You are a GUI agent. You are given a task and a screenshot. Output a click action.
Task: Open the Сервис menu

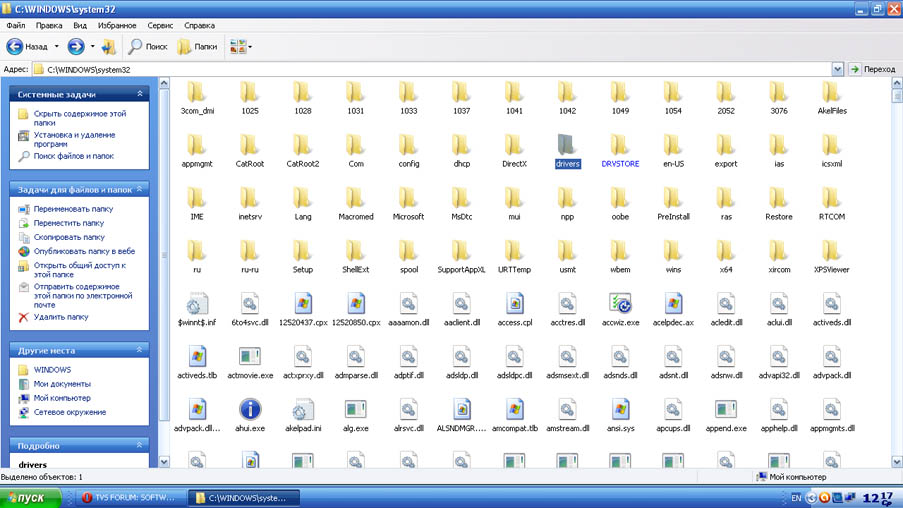point(160,25)
